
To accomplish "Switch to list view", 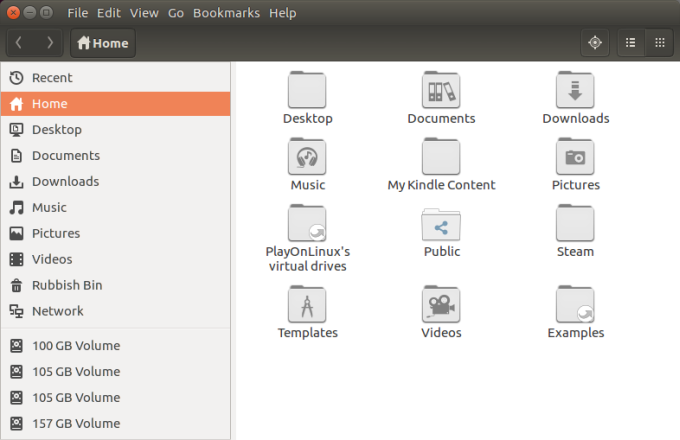I will click(x=631, y=42).
